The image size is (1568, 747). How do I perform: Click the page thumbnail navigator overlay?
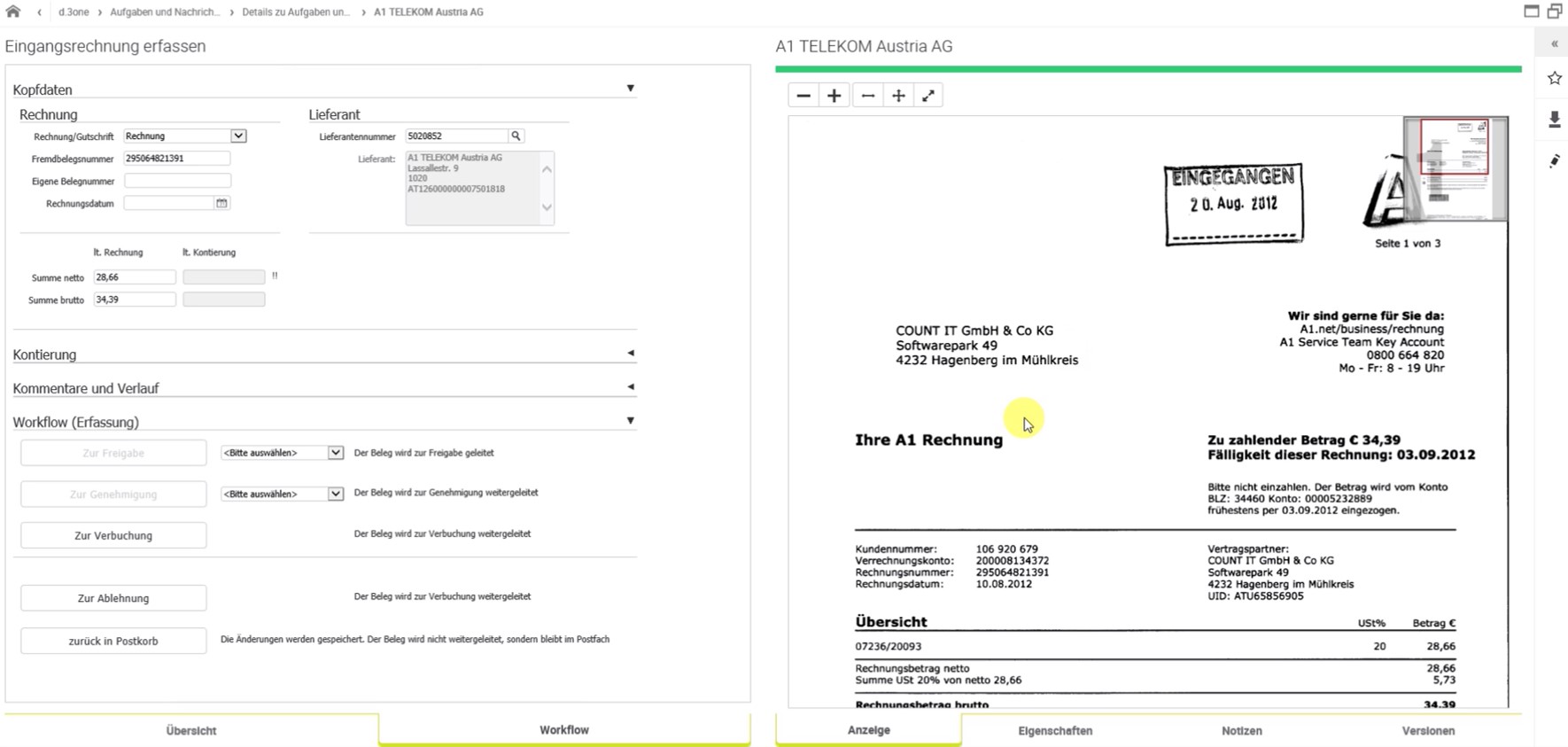coord(1455,168)
